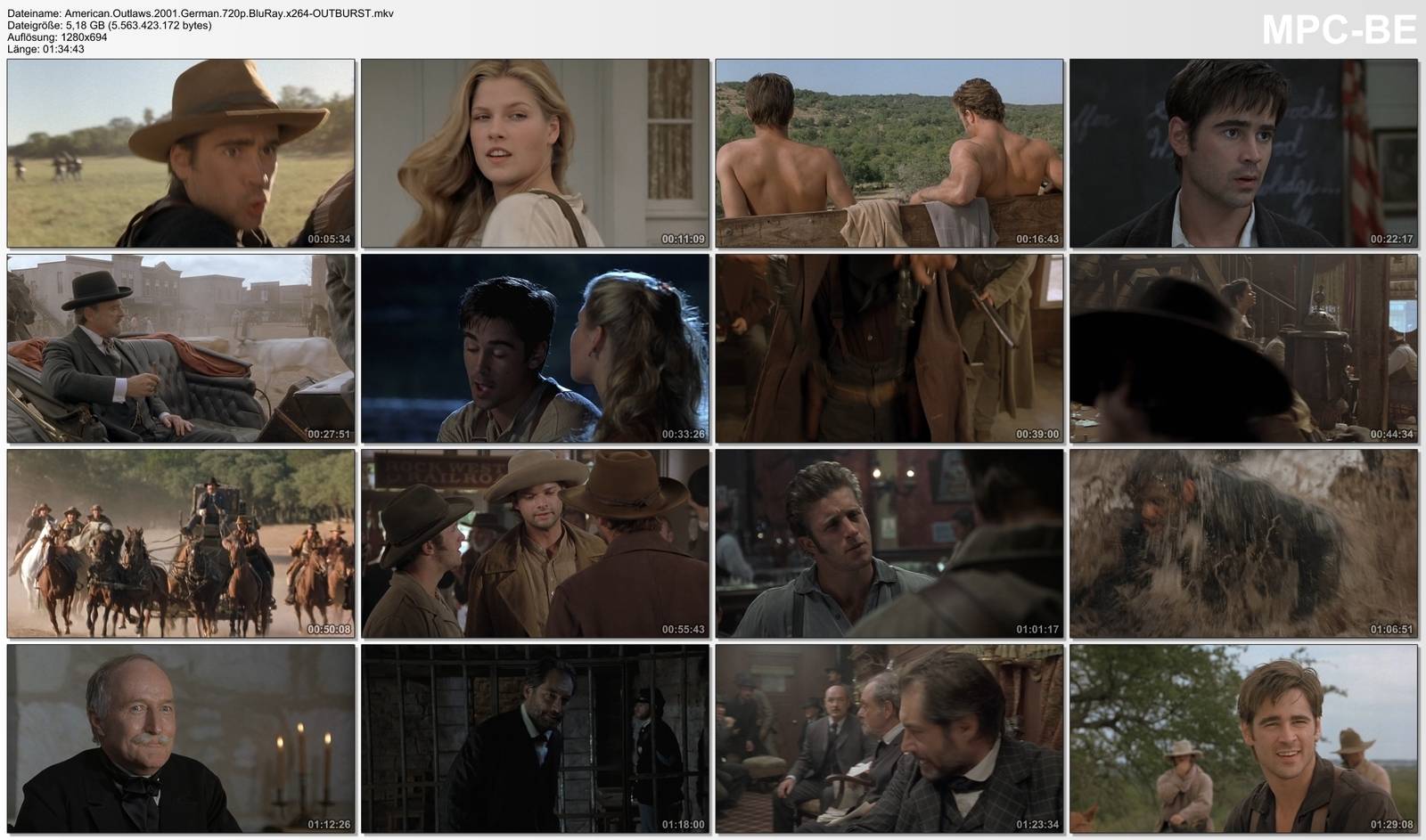Click the 'Auflösung: 1280x694' line
Viewport: 1426px width, 840px height.
pos(57,37)
